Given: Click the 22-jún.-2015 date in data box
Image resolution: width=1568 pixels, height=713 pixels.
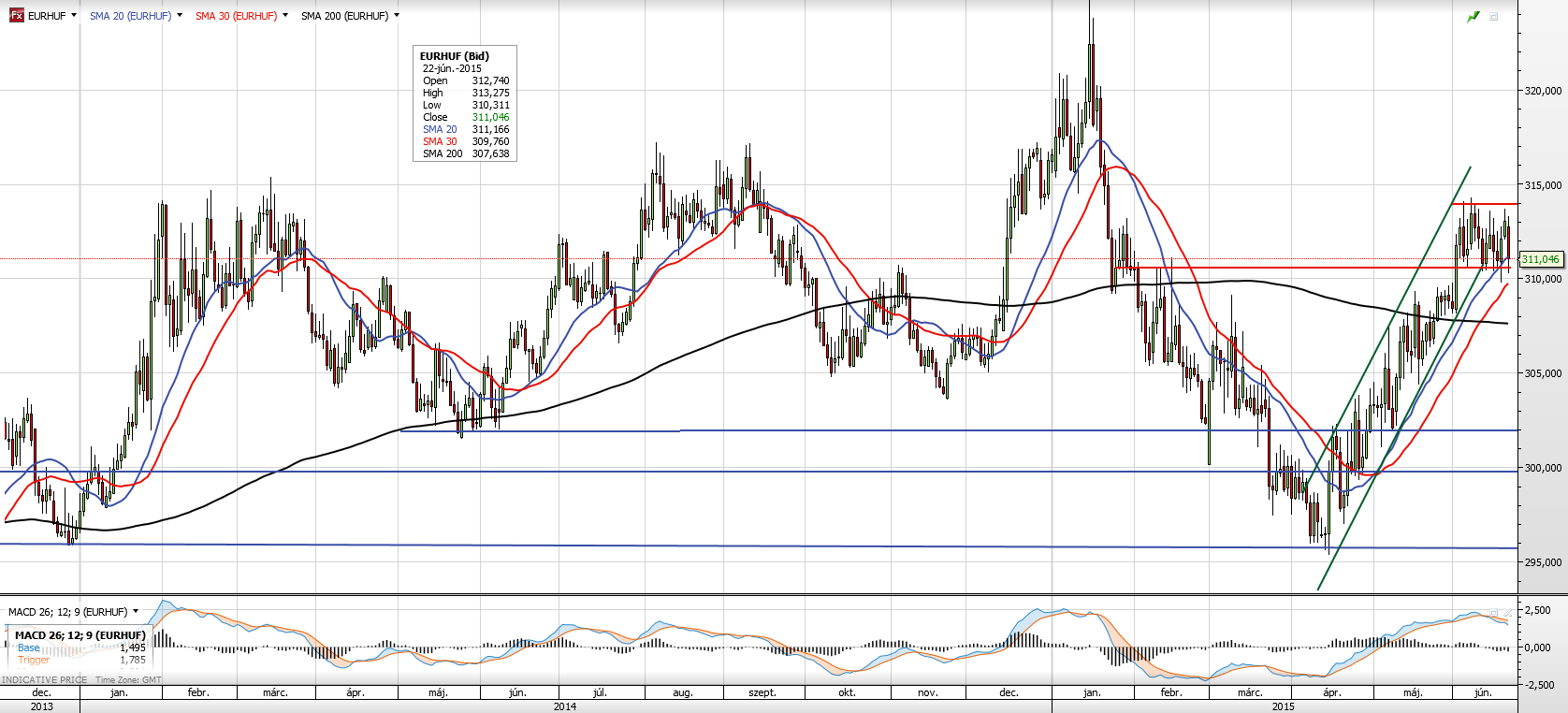Looking at the screenshot, I should tap(452, 68).
